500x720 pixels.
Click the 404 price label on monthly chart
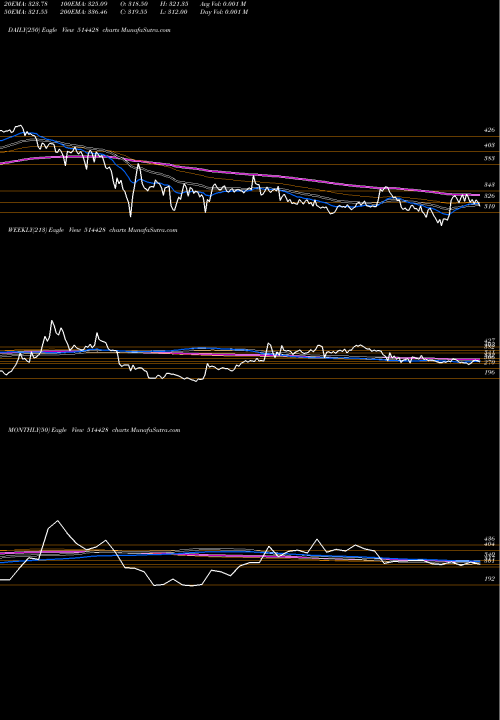[x=489, y=544]
